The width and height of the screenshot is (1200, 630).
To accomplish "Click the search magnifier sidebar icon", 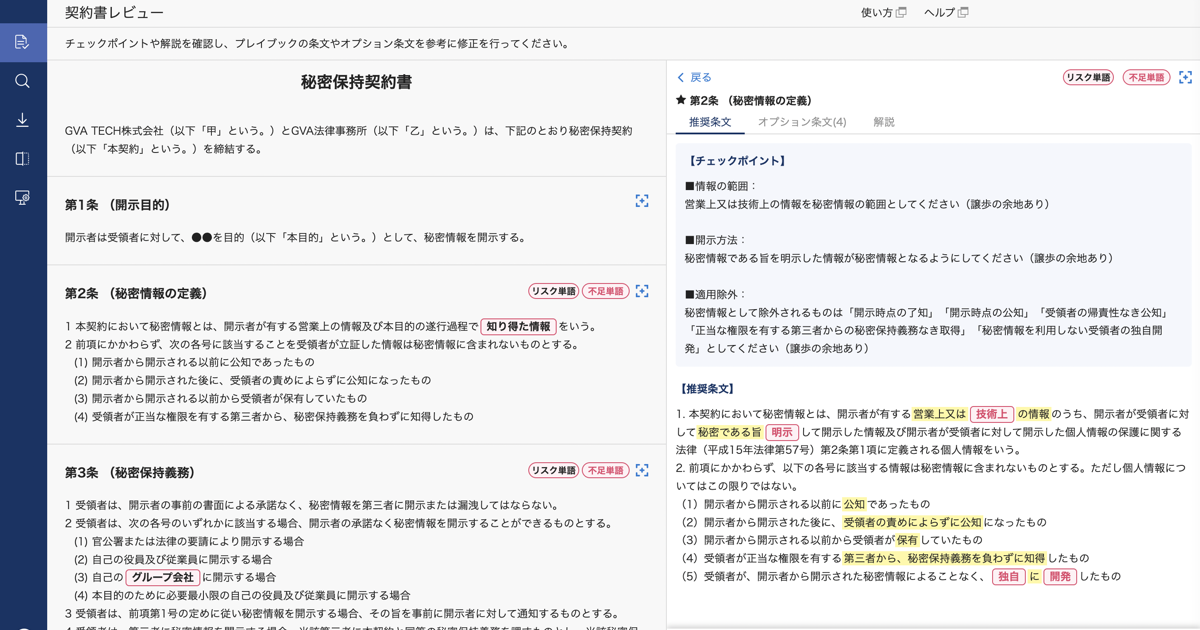I will coord(22,81).
